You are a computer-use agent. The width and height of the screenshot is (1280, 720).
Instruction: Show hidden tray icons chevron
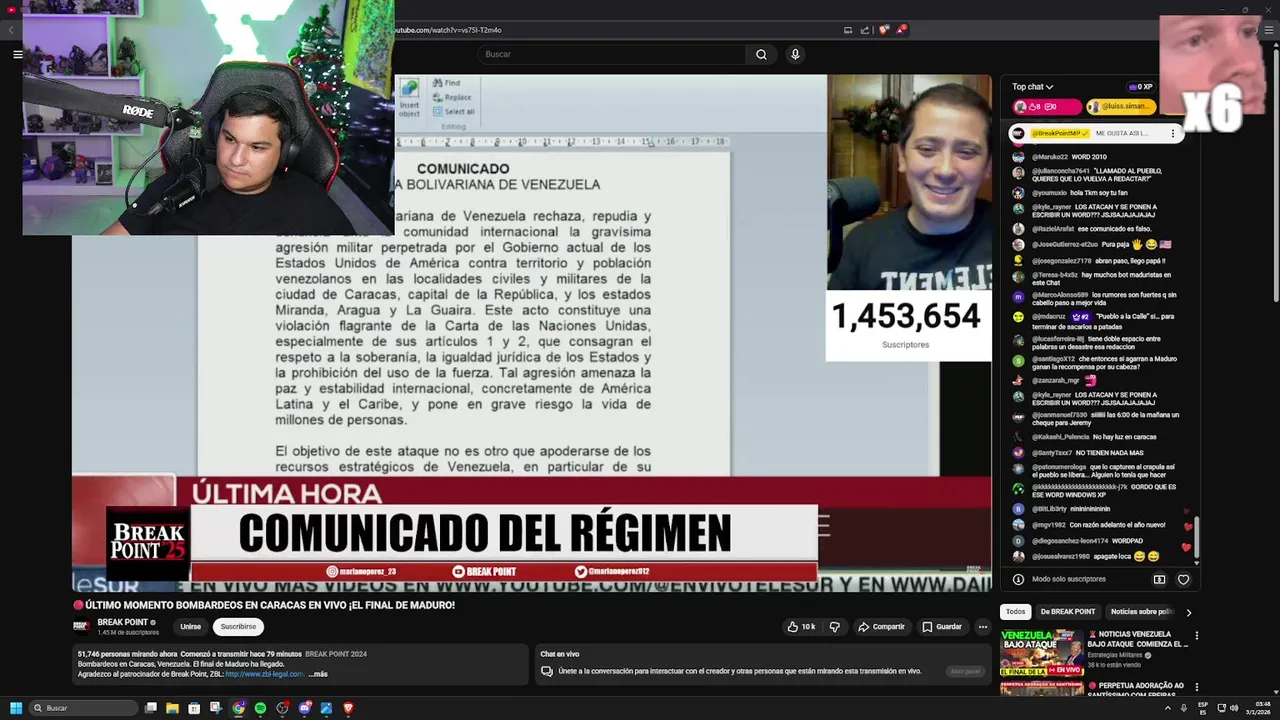(1168, 708)
